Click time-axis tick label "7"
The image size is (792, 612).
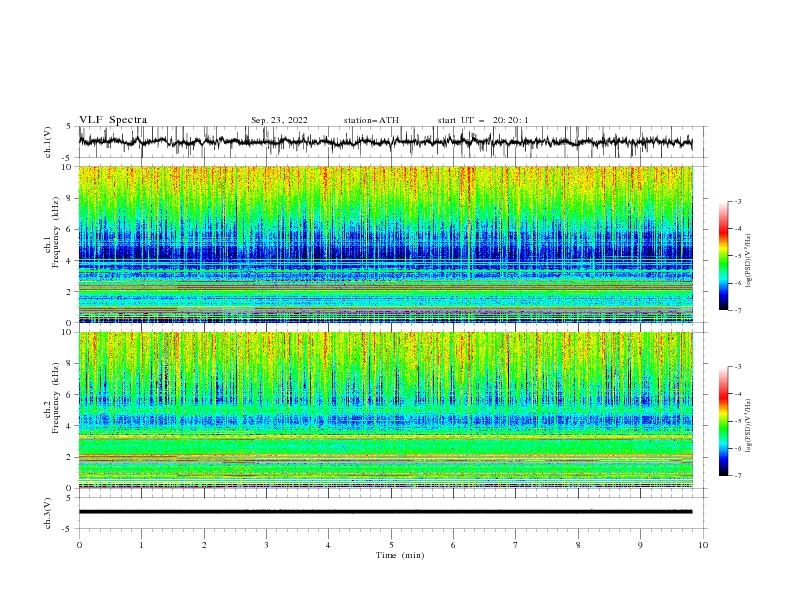tap(516, 545)
